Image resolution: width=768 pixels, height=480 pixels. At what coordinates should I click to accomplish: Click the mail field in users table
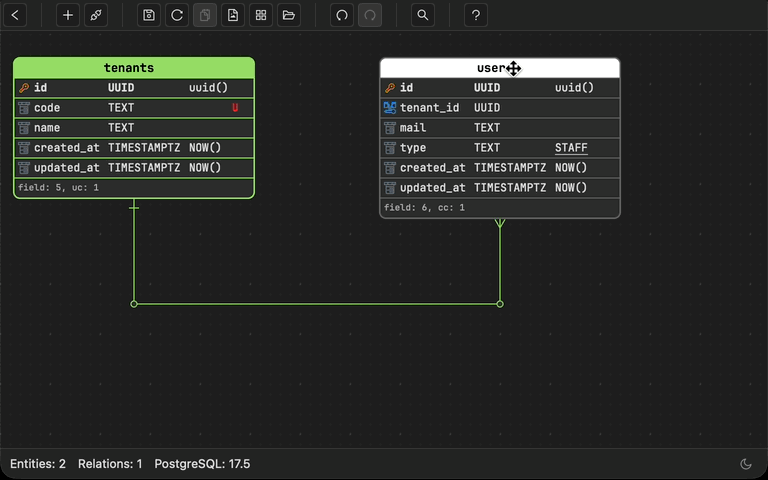coord(413,128)
